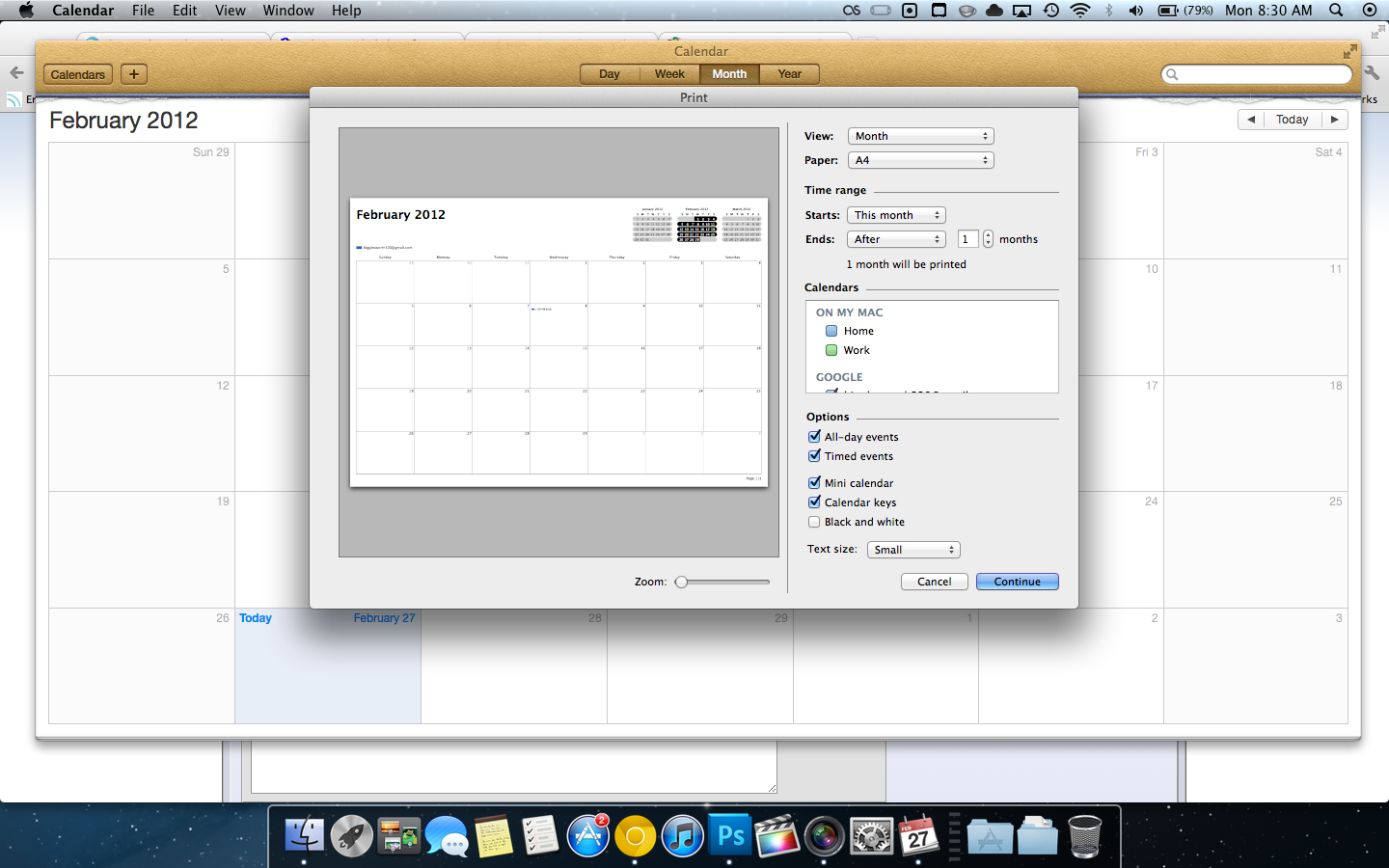Click the add event plus icon

[x=133, y=74]
